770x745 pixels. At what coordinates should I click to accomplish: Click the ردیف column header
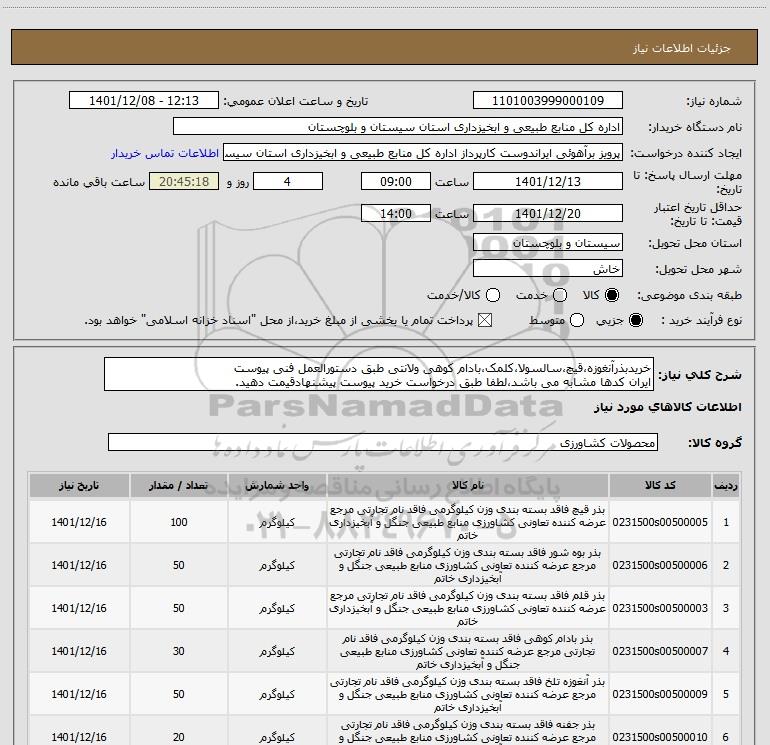726,485
